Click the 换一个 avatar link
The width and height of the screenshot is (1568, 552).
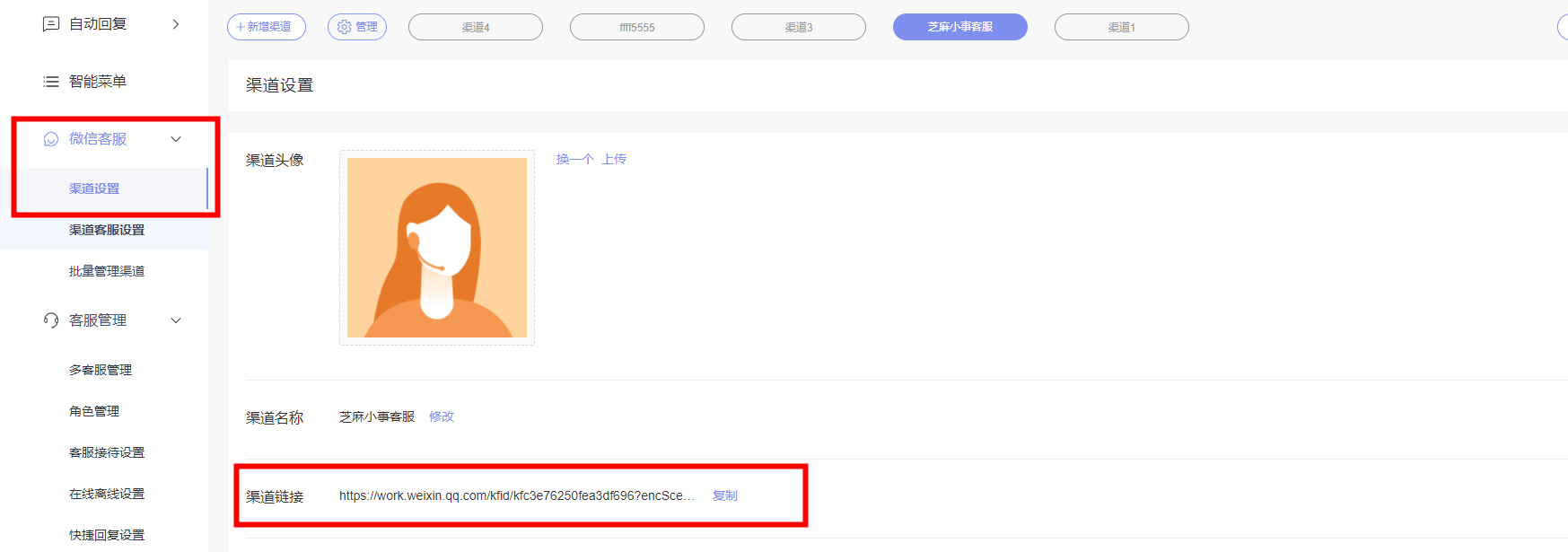575,159
